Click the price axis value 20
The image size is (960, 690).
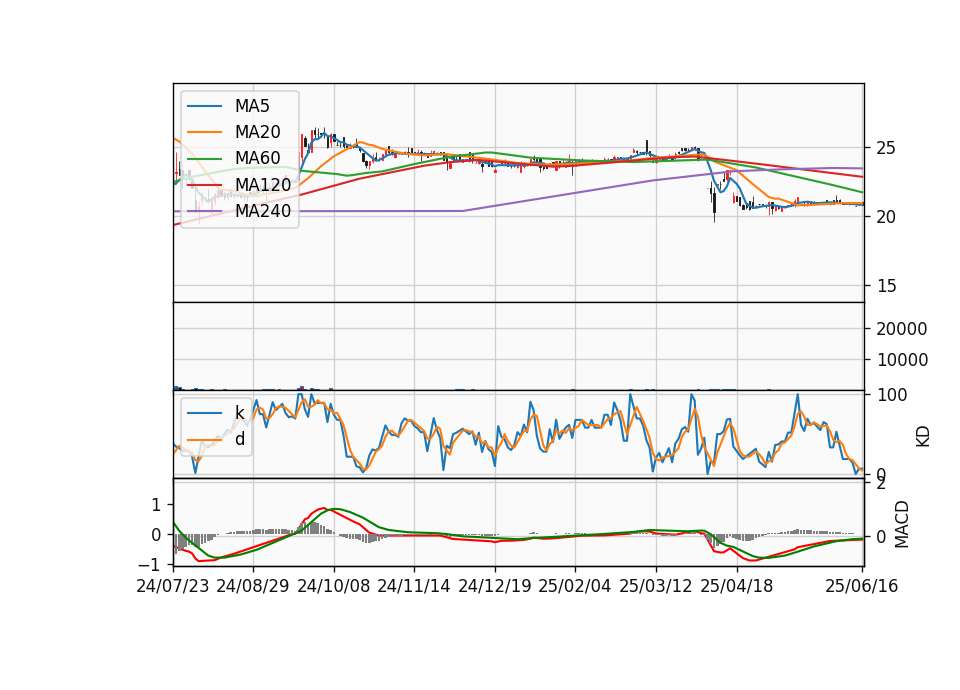pyautogui.click(x=886, y=217)
